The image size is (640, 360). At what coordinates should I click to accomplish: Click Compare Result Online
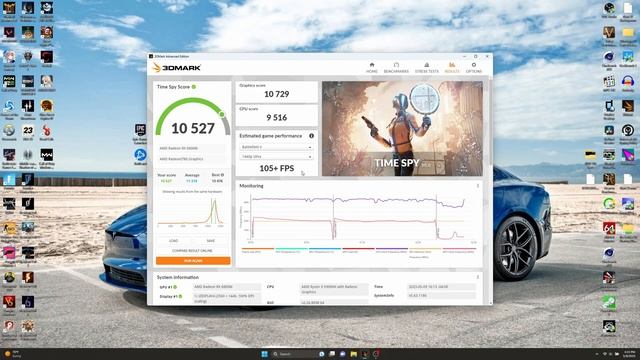pyautogui.click(x=192, y=251)
